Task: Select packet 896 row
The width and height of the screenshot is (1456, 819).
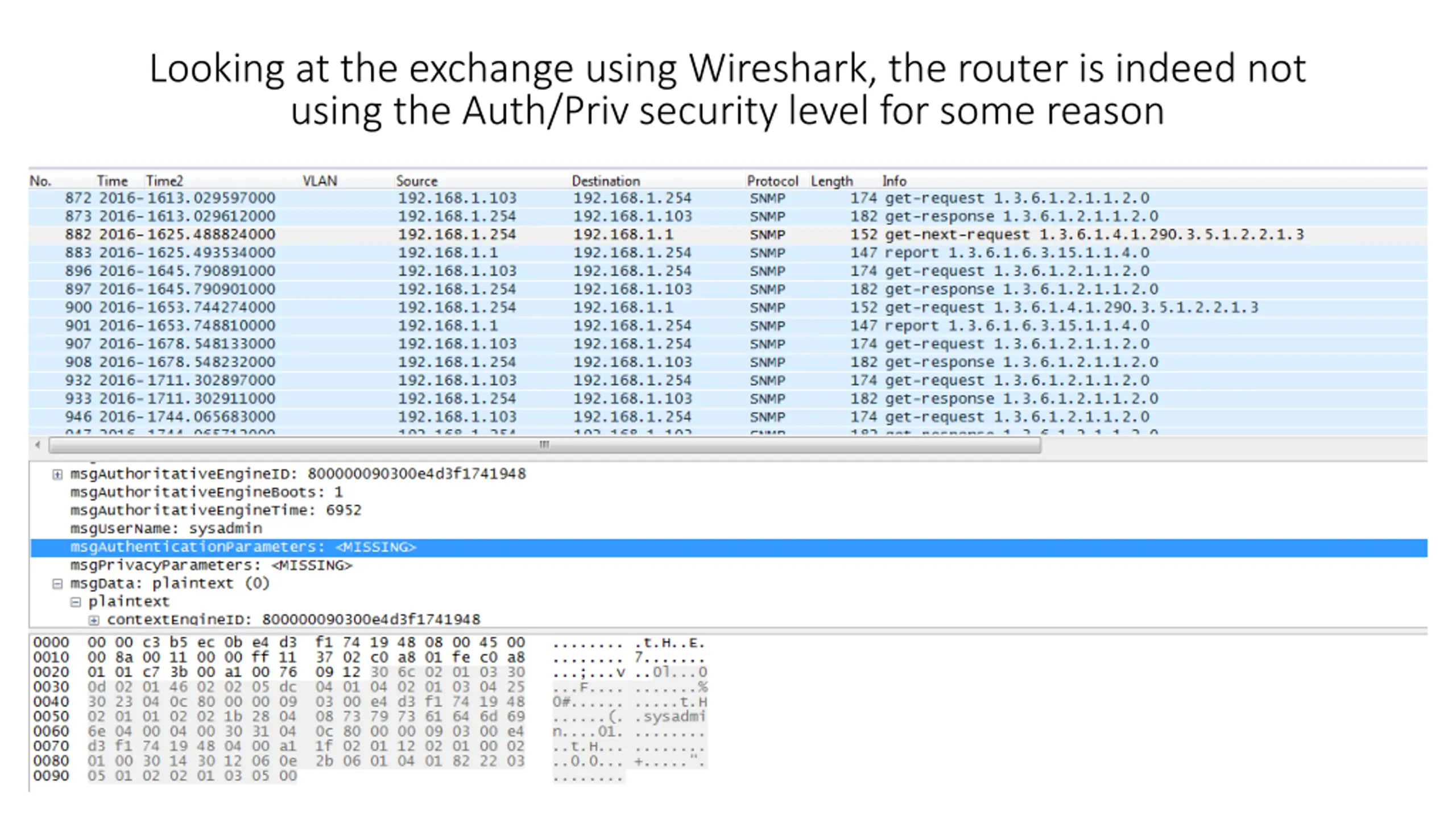Action: pos(728,271)
